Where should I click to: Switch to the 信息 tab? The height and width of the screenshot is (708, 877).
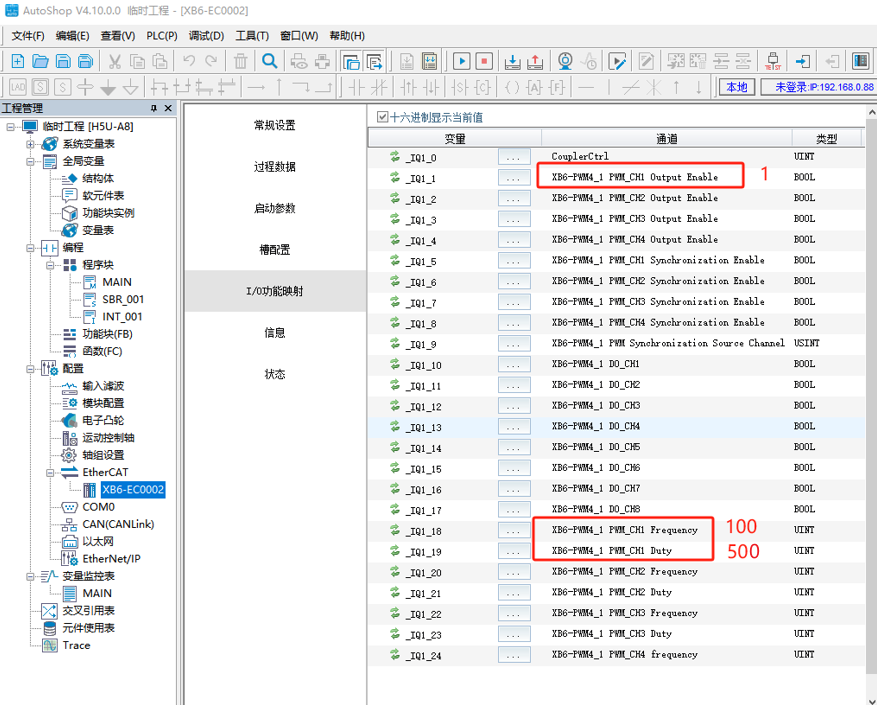pos(275,333)
